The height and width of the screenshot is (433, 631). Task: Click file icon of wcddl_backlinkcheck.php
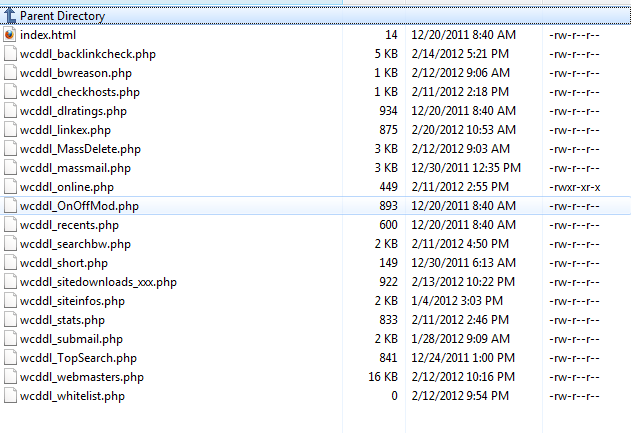tap(10, 54)
